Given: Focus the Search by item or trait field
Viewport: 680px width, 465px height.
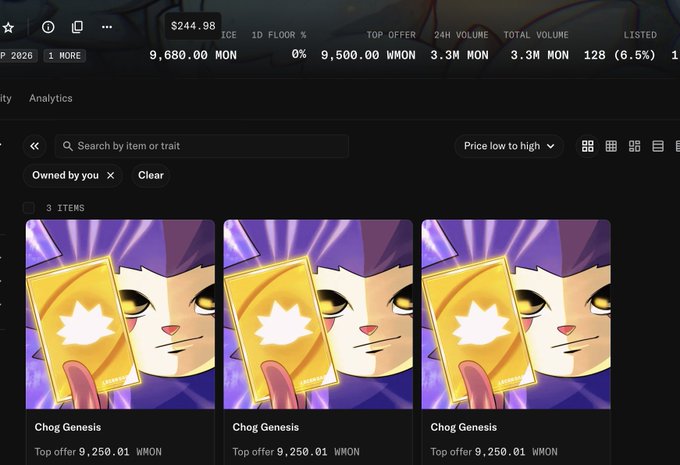Looking at the screenshot, I should click(x=202, y=146).
